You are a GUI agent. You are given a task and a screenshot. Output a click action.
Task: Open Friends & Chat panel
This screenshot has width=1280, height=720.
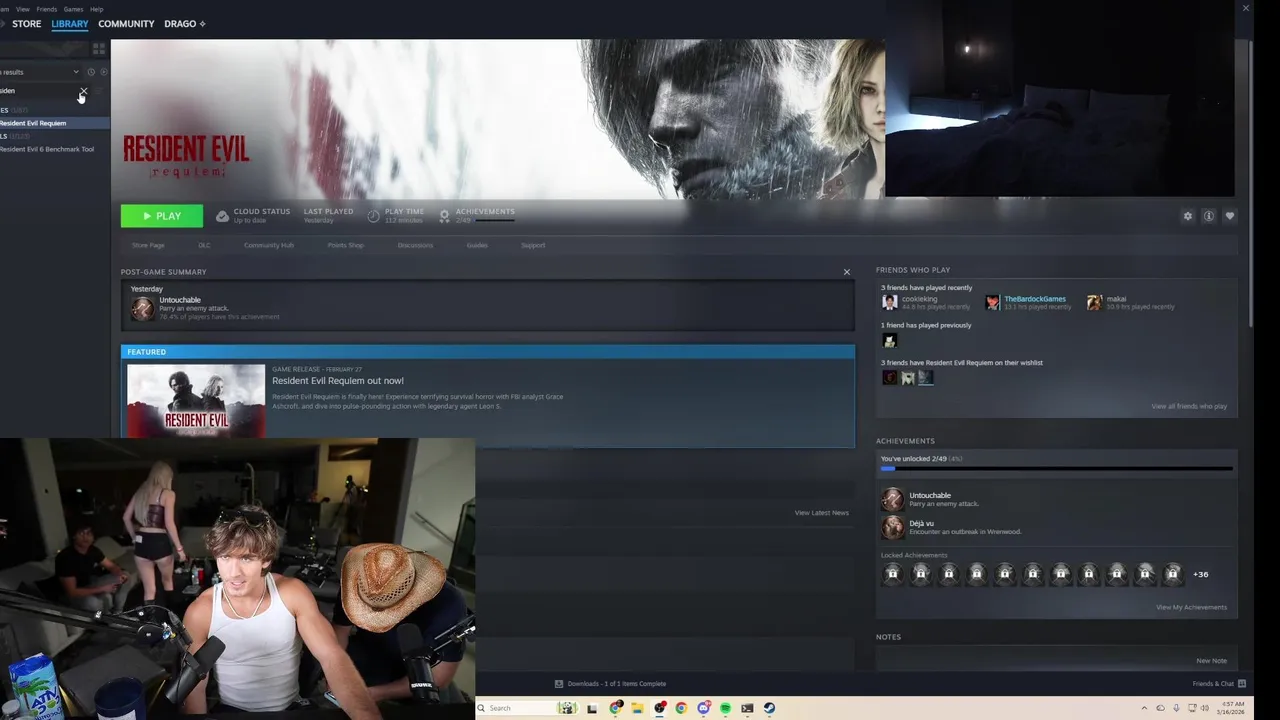coord(1219,684)
